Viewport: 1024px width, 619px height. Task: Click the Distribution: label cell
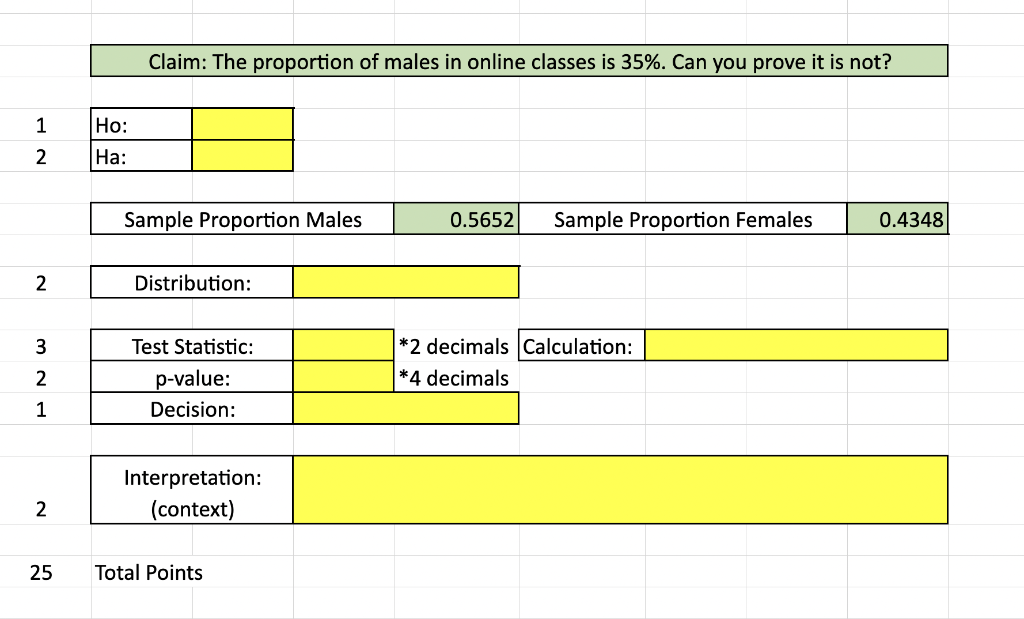(x=192, y=283)
